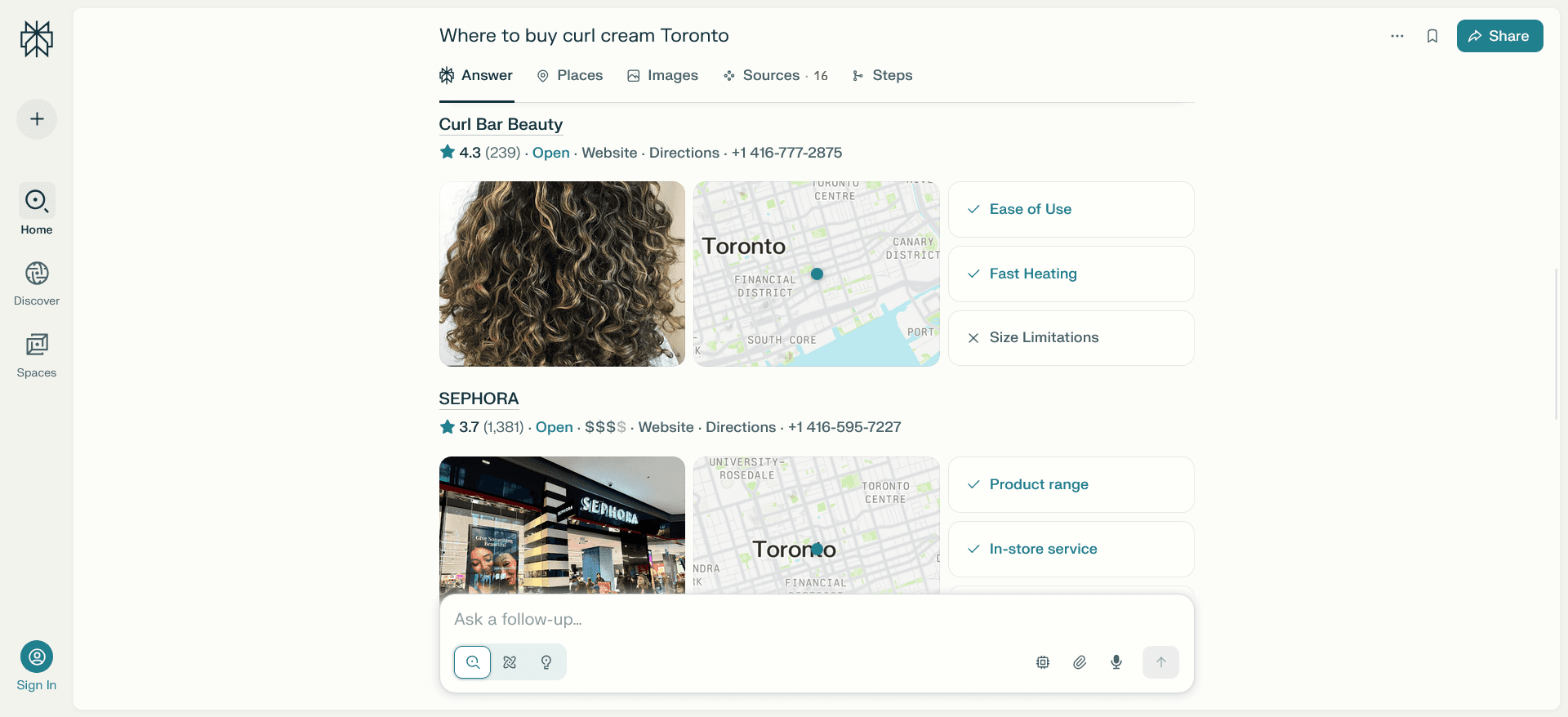The height and width of the screenshot is (717, 1568).
Task: Click the page title about curl cream Toronto
Action: coord(584,36)
